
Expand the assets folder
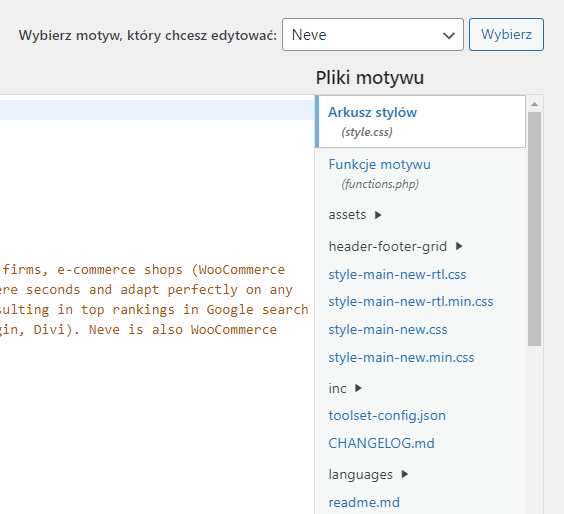coord(355,215)
